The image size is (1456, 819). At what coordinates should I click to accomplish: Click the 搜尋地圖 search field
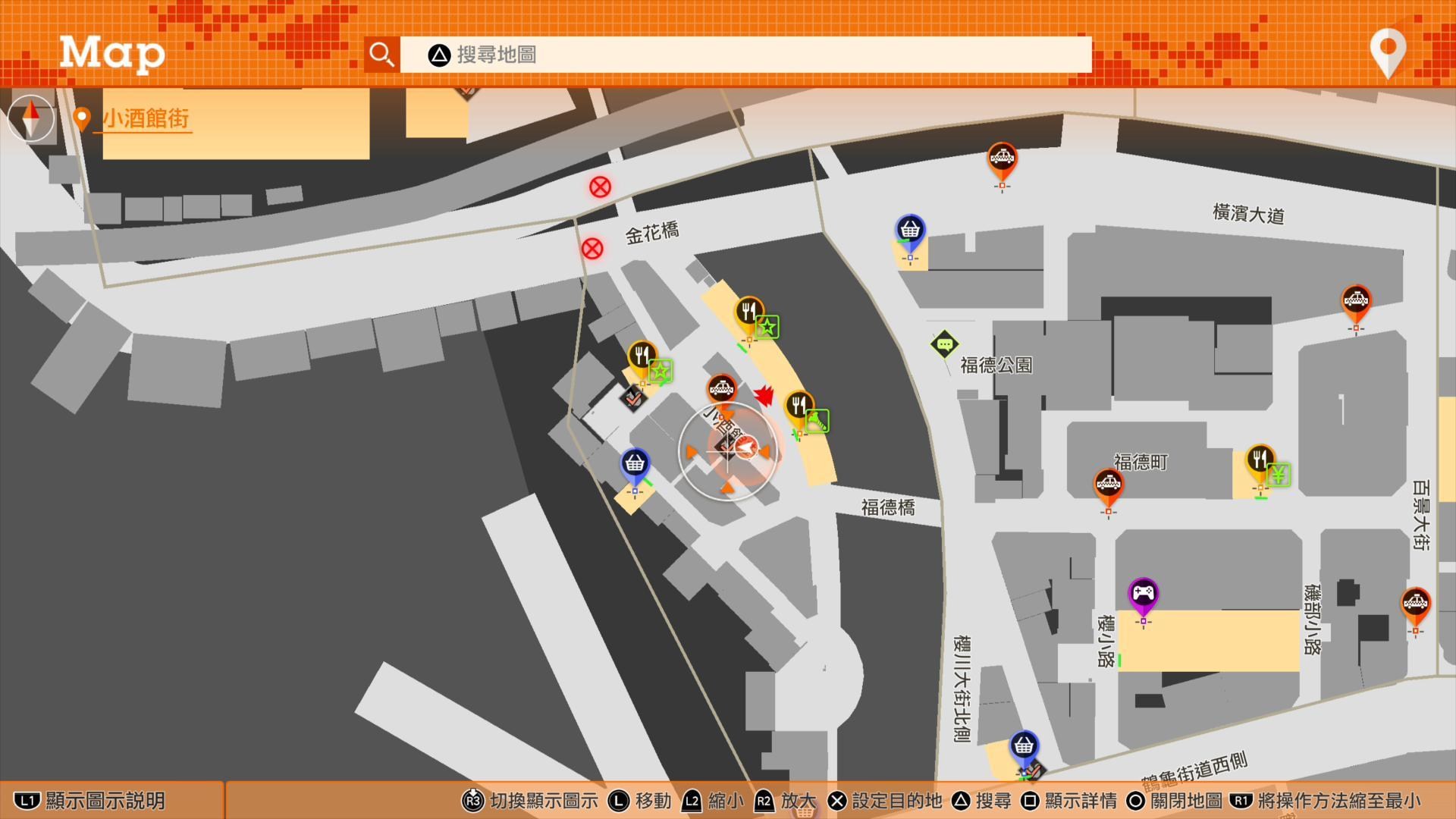click(745, 55)
